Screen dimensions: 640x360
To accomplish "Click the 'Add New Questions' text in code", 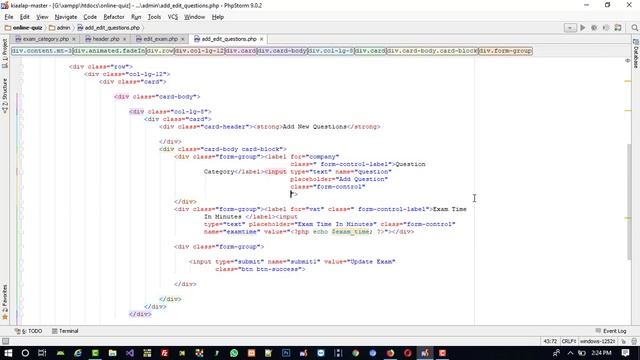I will click(x=314, y=127).
